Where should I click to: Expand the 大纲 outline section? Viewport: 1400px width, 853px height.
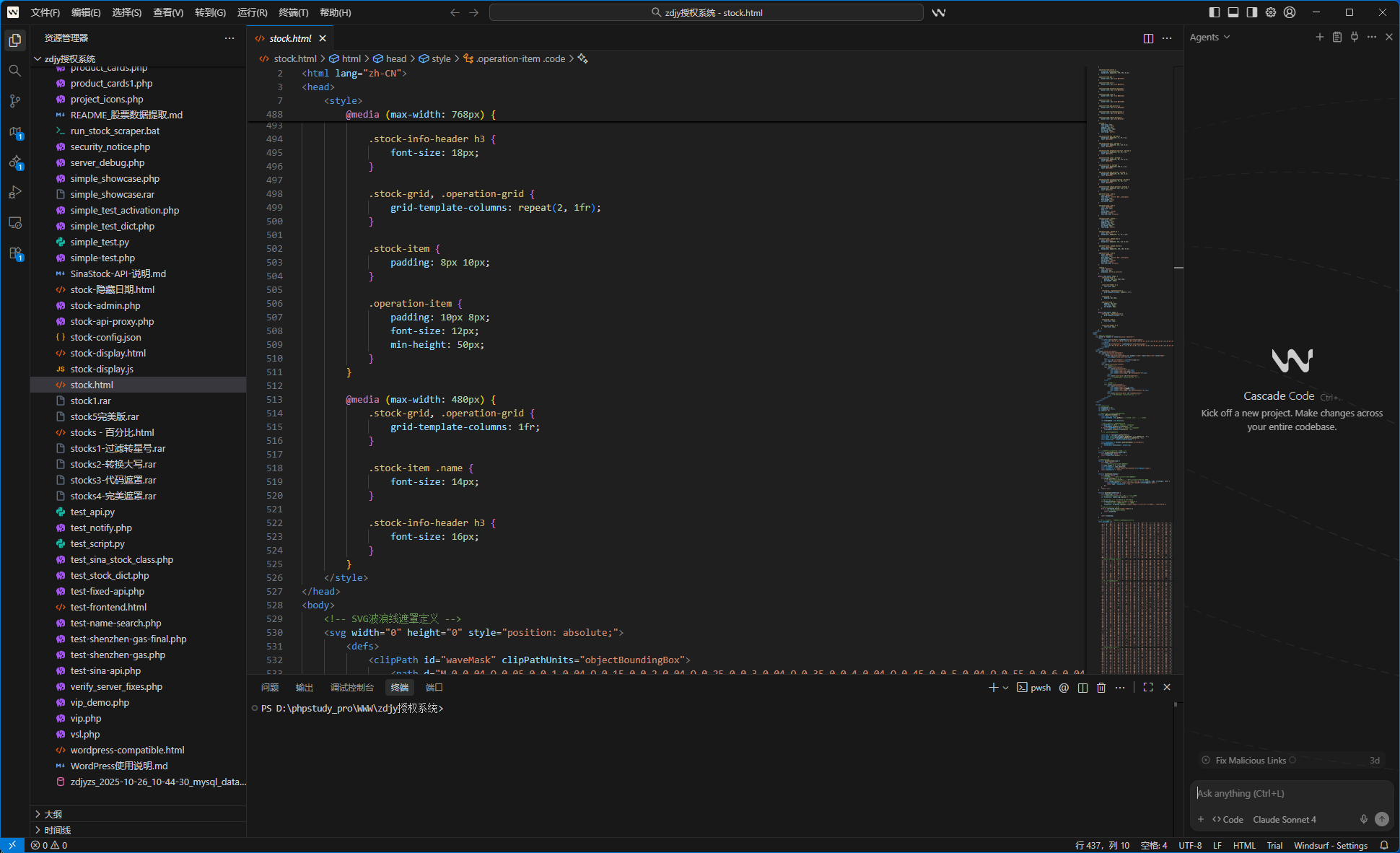(x=53, y=814)
